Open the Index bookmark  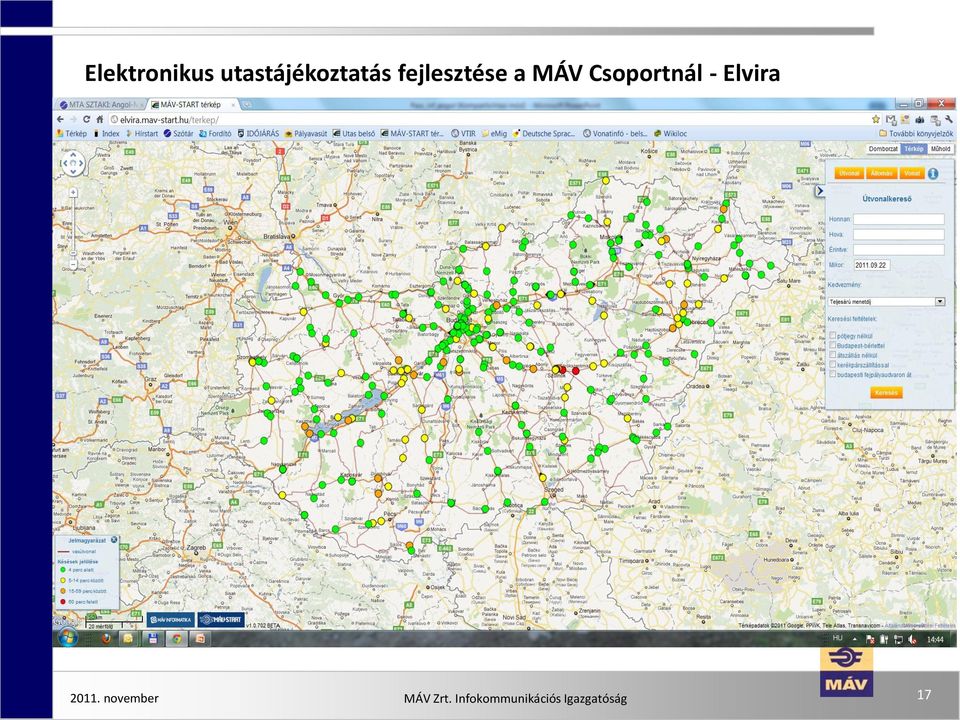point(107,133)
